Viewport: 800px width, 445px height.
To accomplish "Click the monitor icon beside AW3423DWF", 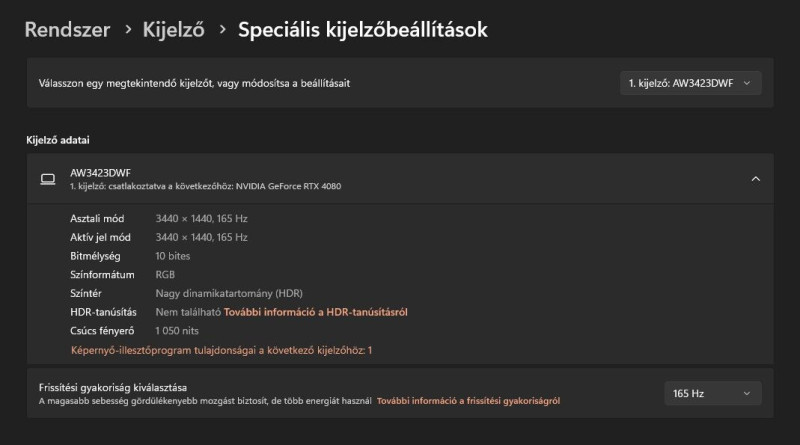I will pyautogui.click(x=48, y=179).
